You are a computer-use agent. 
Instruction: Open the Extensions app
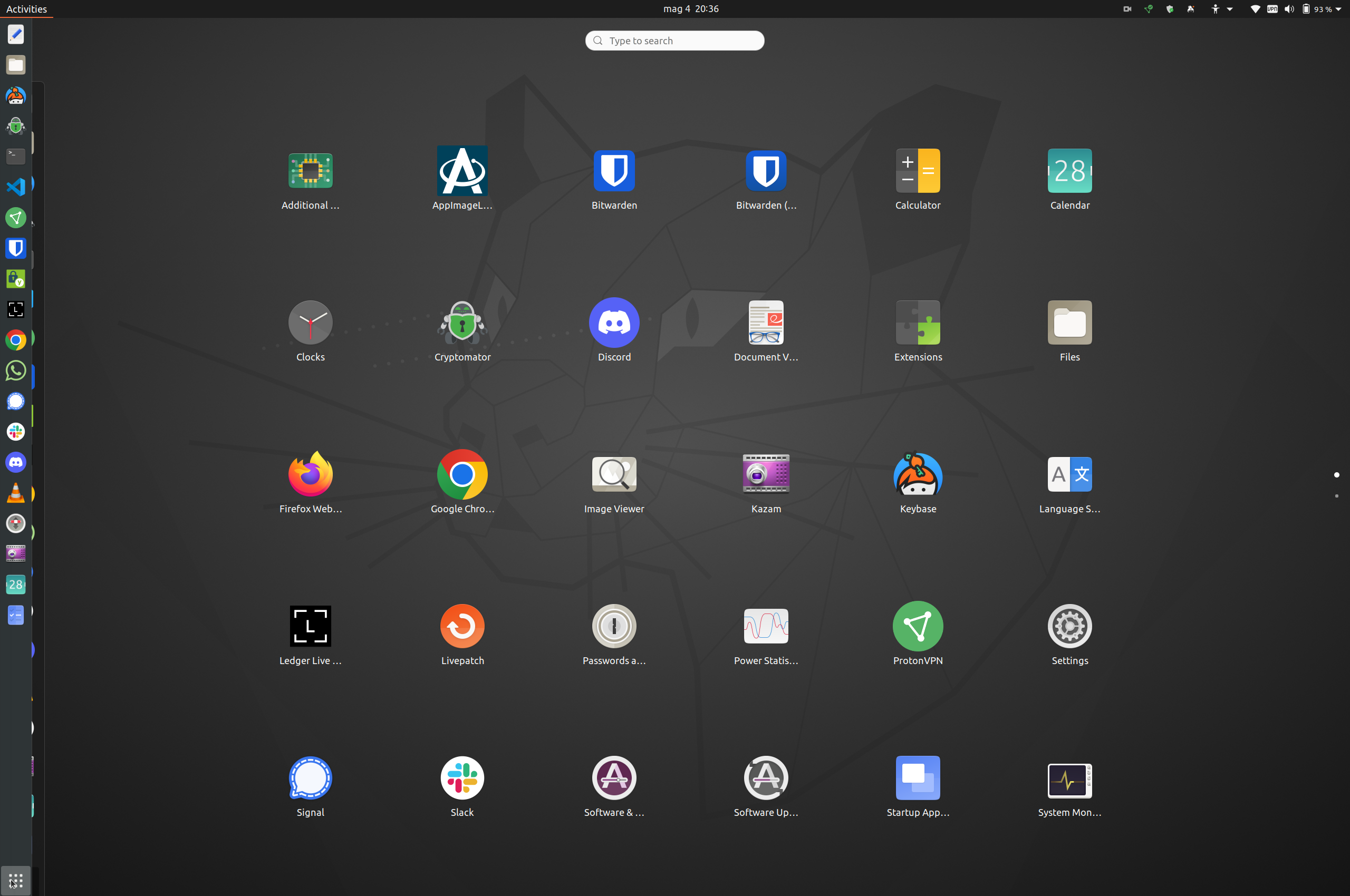pyautogui.click(x=918, y=323)
